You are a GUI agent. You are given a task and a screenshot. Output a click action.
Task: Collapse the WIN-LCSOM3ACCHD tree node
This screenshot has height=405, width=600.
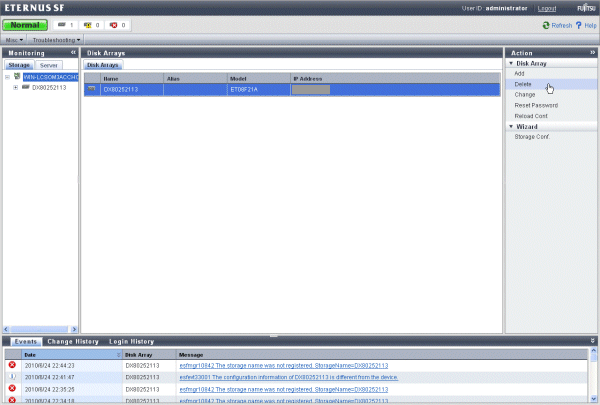pos(7,77)
